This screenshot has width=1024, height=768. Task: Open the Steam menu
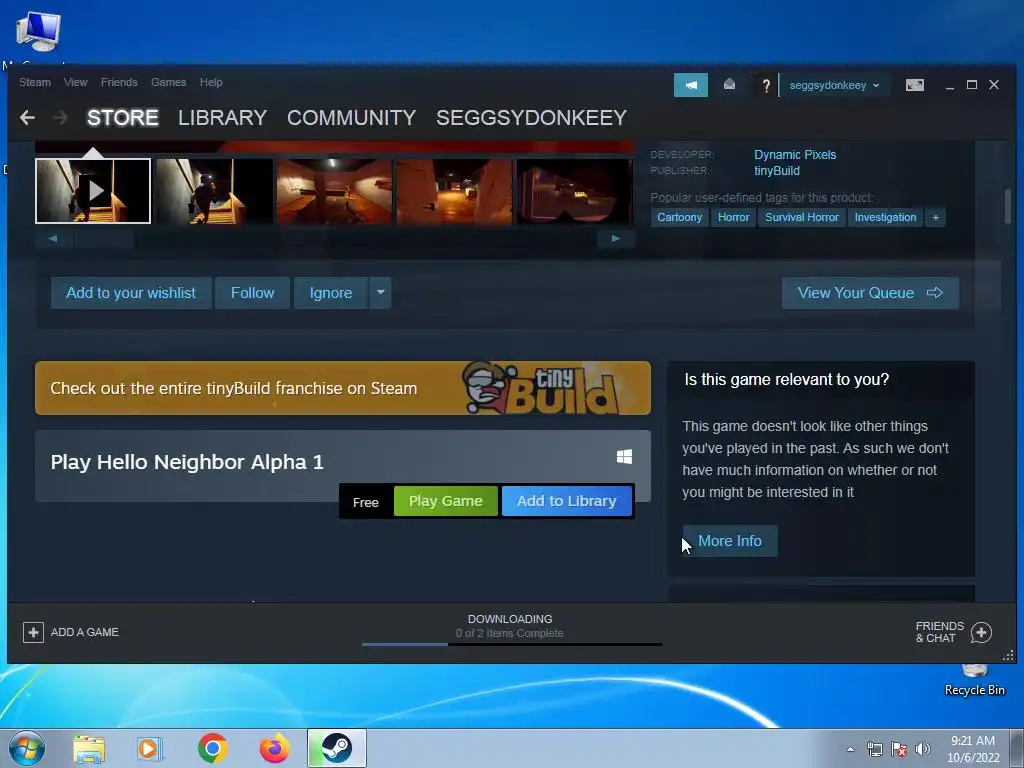tap(35, 82)
